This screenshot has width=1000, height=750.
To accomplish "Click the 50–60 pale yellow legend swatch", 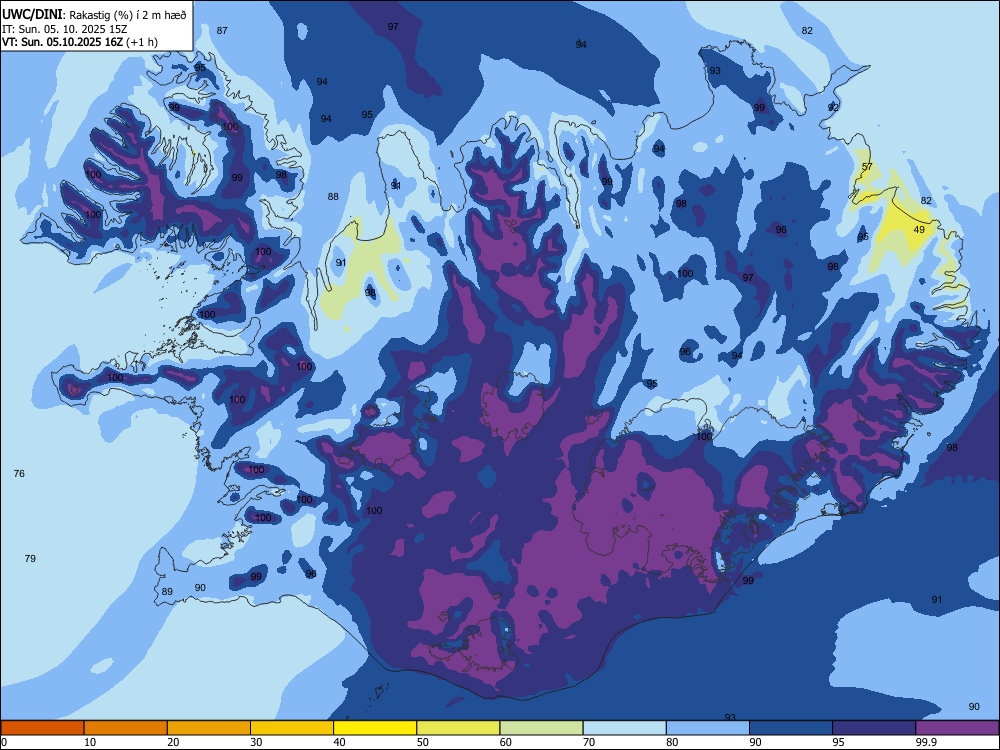I will [x=458, y=728].
